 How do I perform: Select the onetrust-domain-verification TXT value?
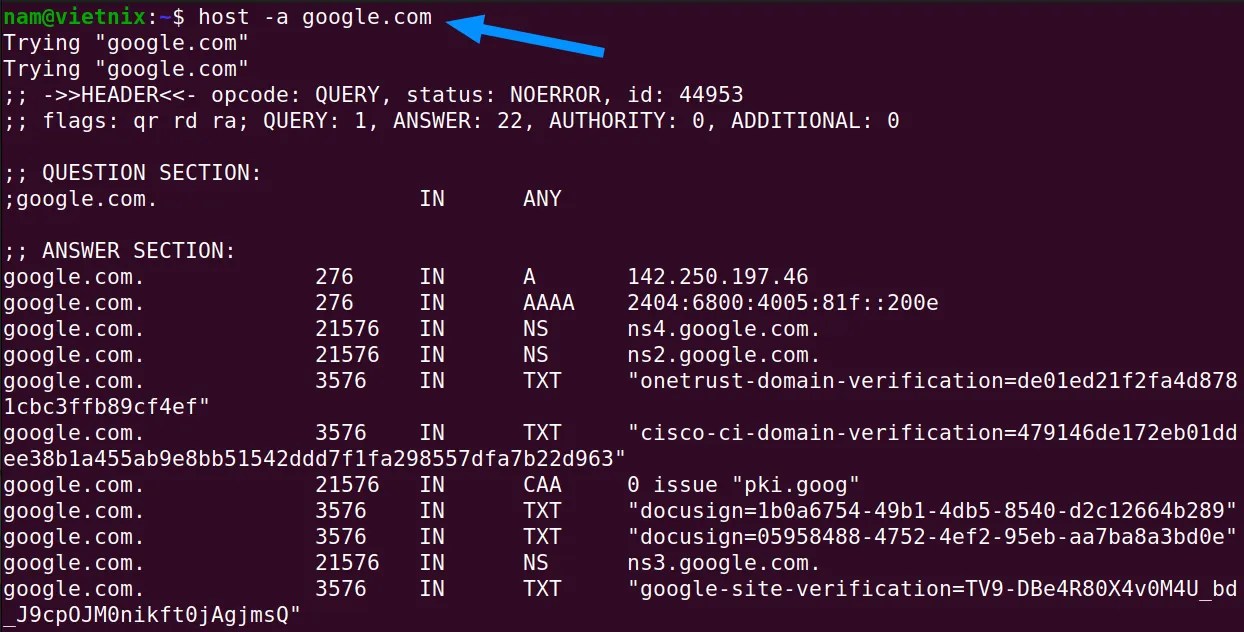pyautogui.click(x=932, y=381)
